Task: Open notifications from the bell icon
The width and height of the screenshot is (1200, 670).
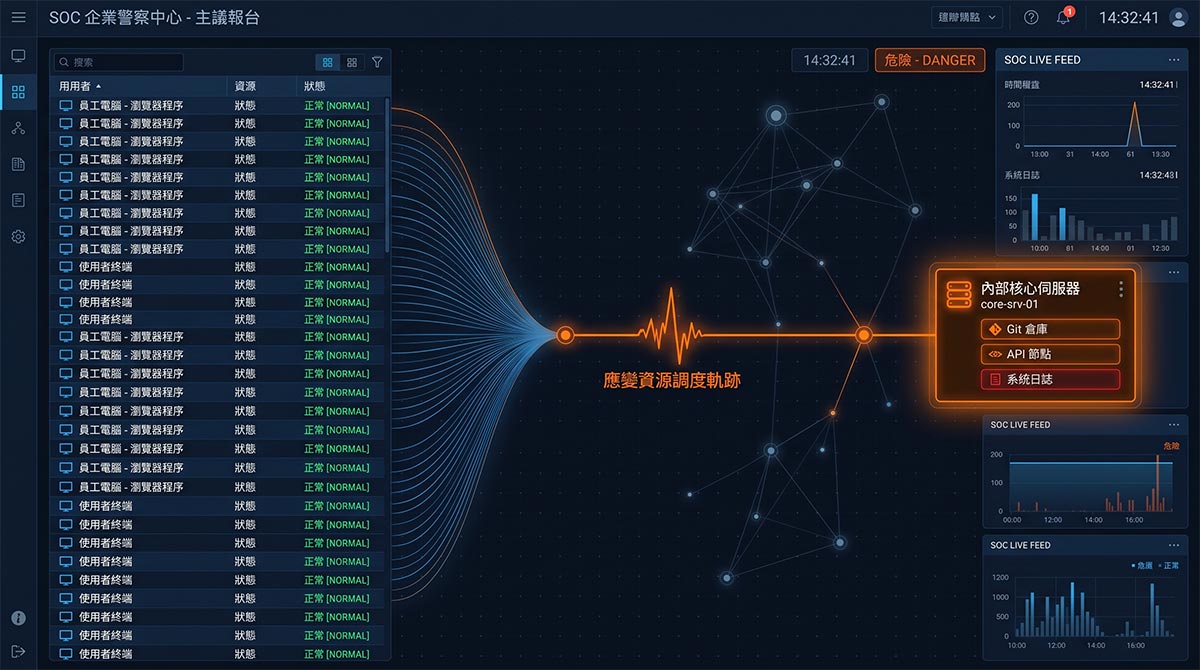Action: 1063,17
